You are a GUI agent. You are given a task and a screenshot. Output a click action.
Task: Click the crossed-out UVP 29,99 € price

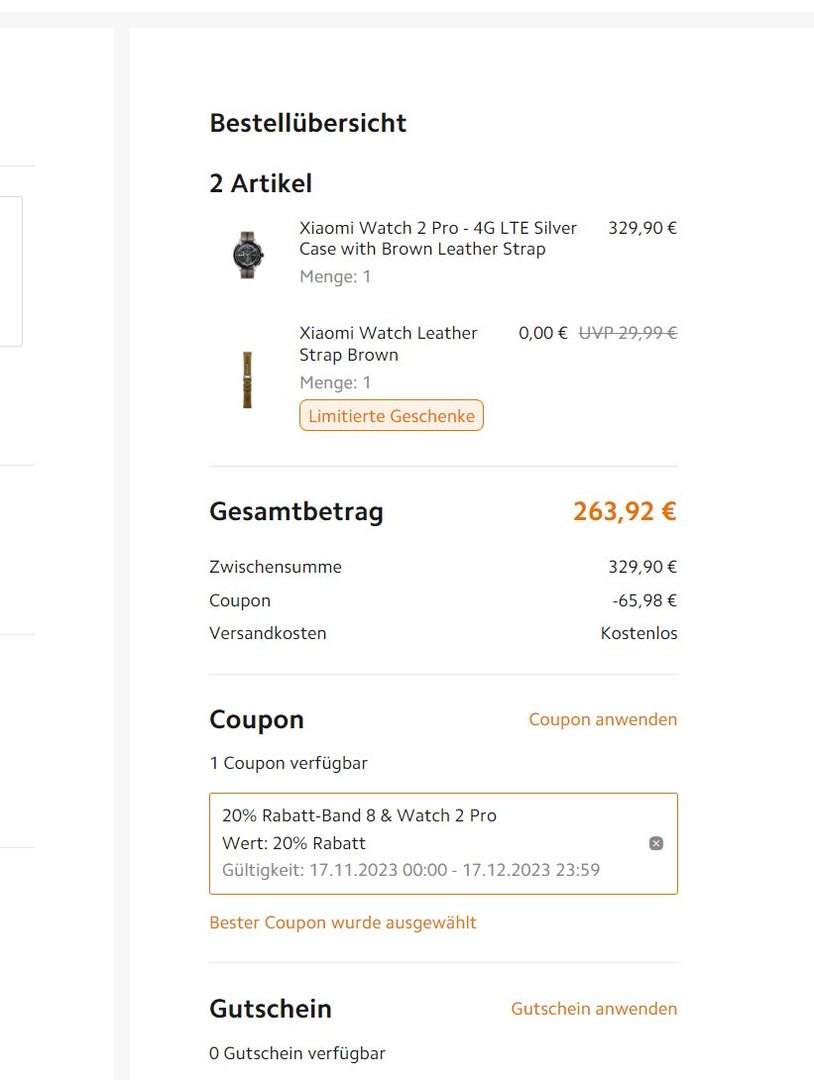pyautogui.click(x=627, y=333)
